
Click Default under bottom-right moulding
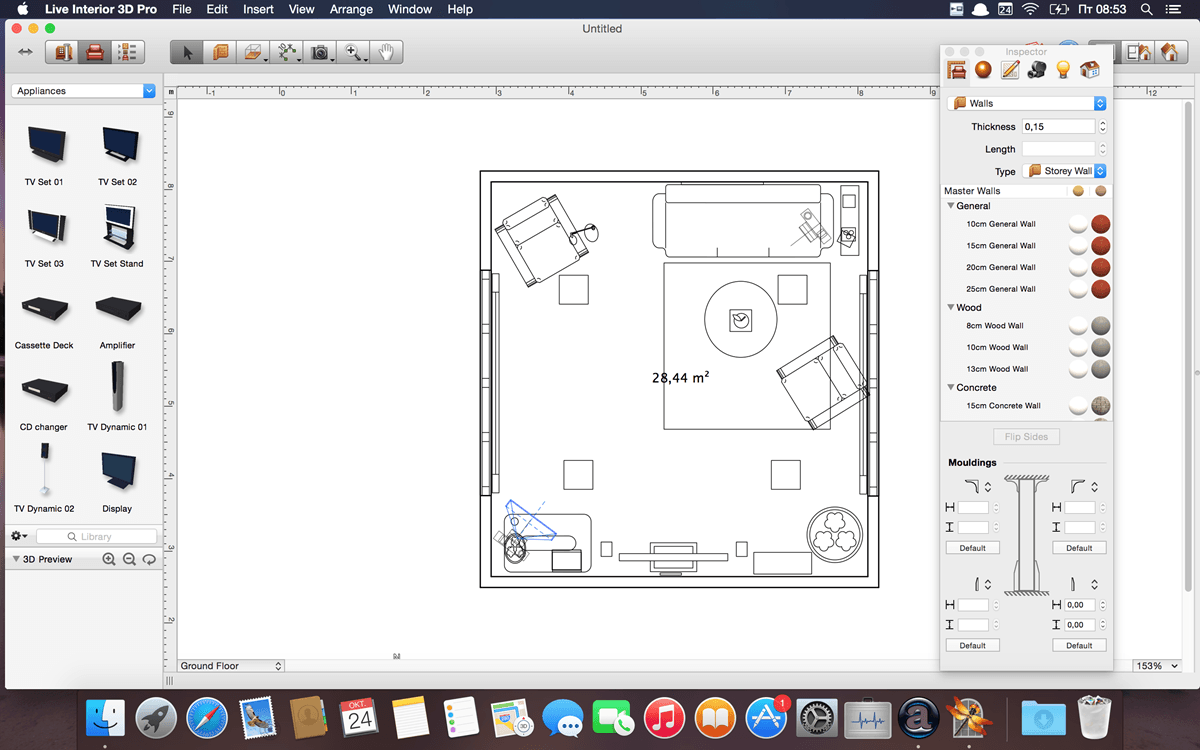pyautogui.click(x=1079, y=646)
